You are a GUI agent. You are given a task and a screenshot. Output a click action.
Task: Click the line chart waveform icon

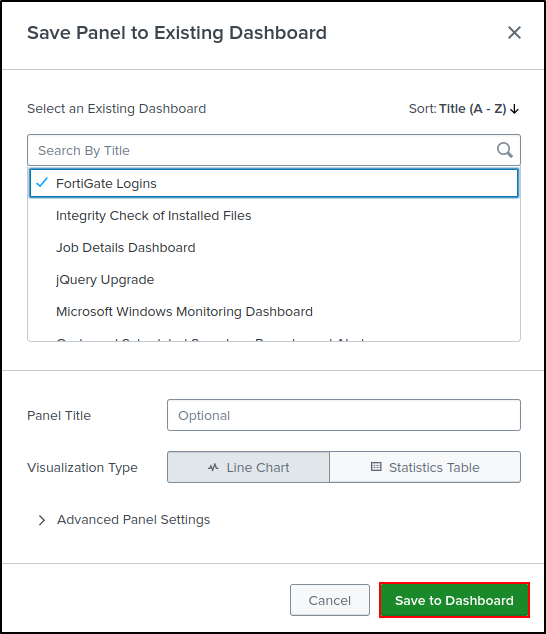click(213, 467)
